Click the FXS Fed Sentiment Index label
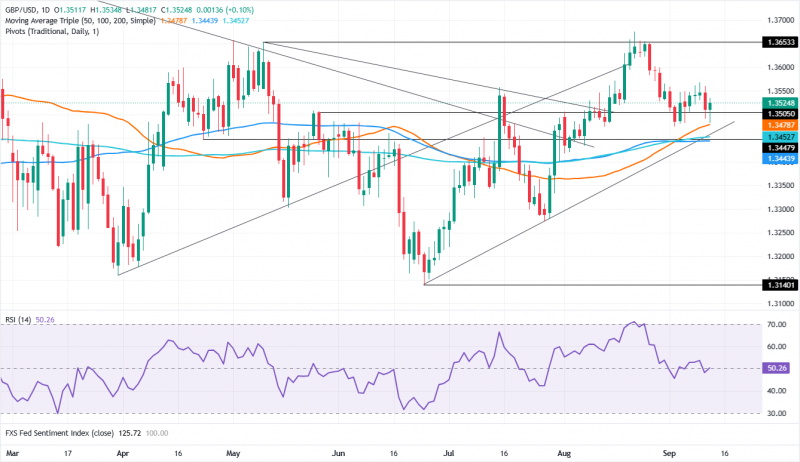Viewport: 800px width, 462px height. (59, 433)
